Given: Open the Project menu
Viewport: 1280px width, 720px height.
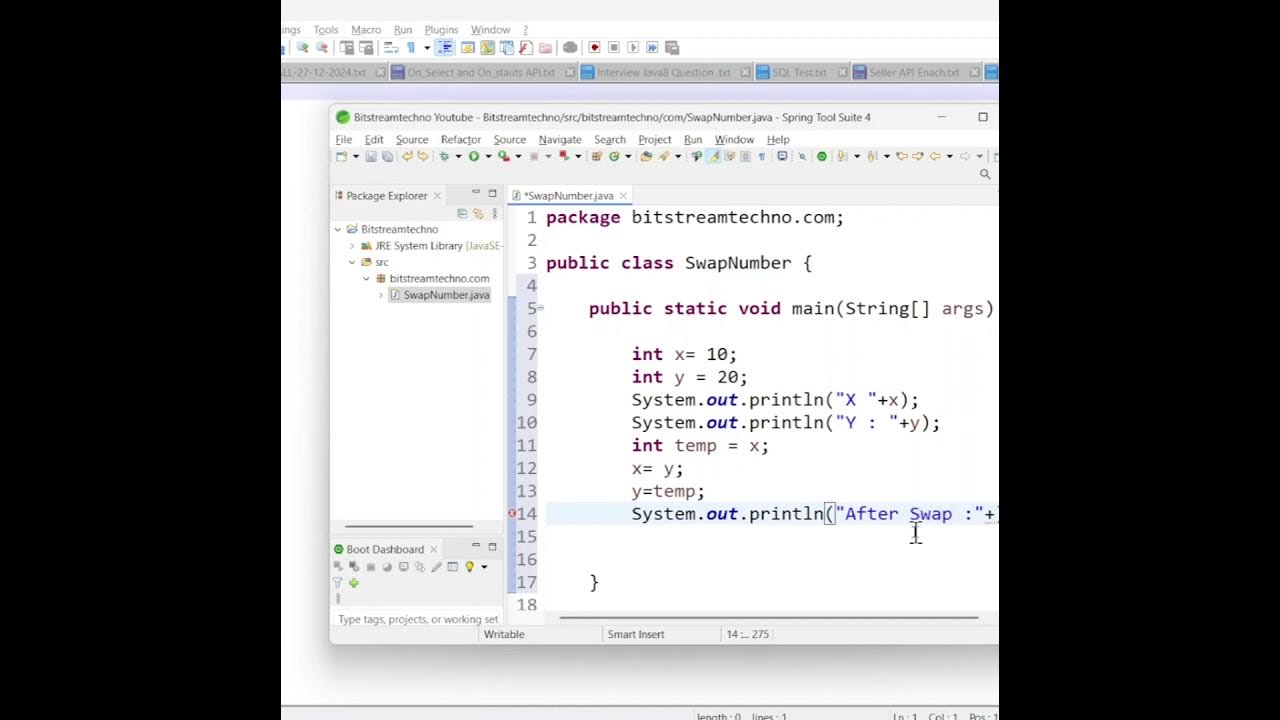Looking at the screenshot, I should (655, 140).
